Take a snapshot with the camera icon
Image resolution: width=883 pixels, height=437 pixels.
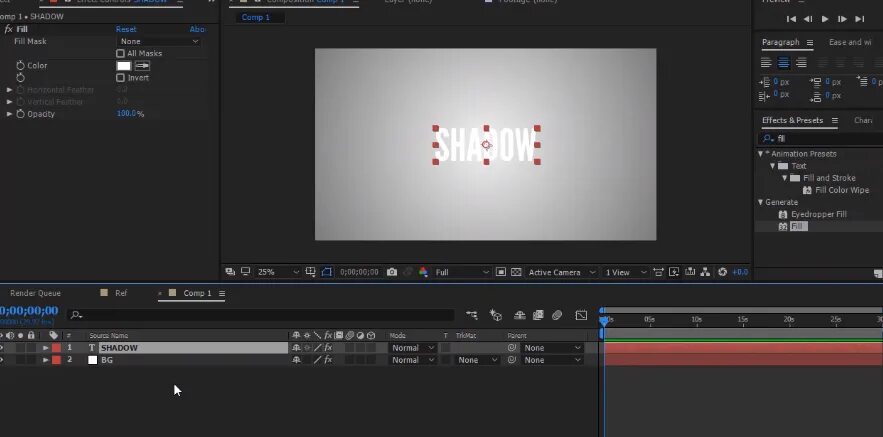392,272
